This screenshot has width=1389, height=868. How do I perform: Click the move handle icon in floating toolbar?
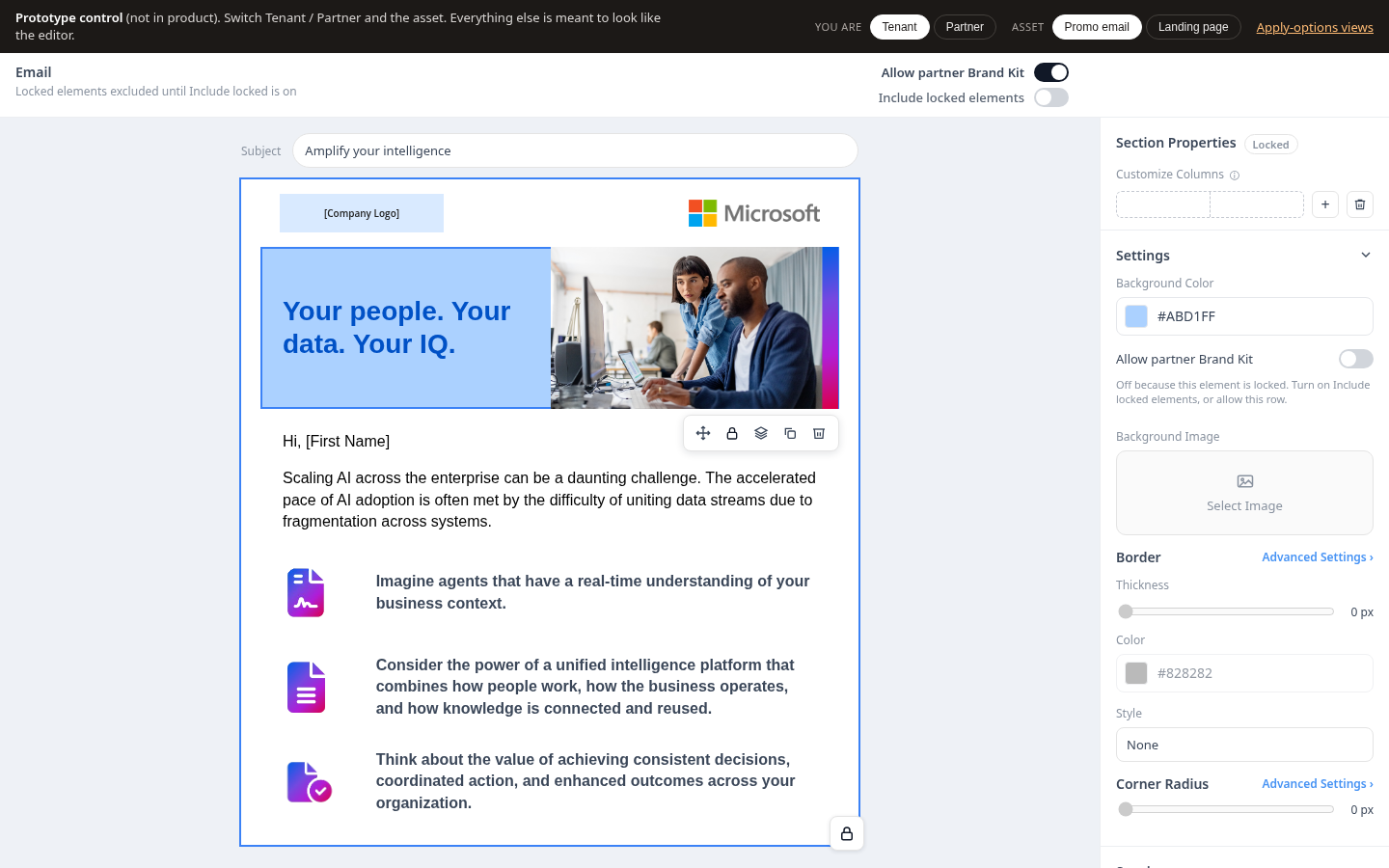pos(703,433)
